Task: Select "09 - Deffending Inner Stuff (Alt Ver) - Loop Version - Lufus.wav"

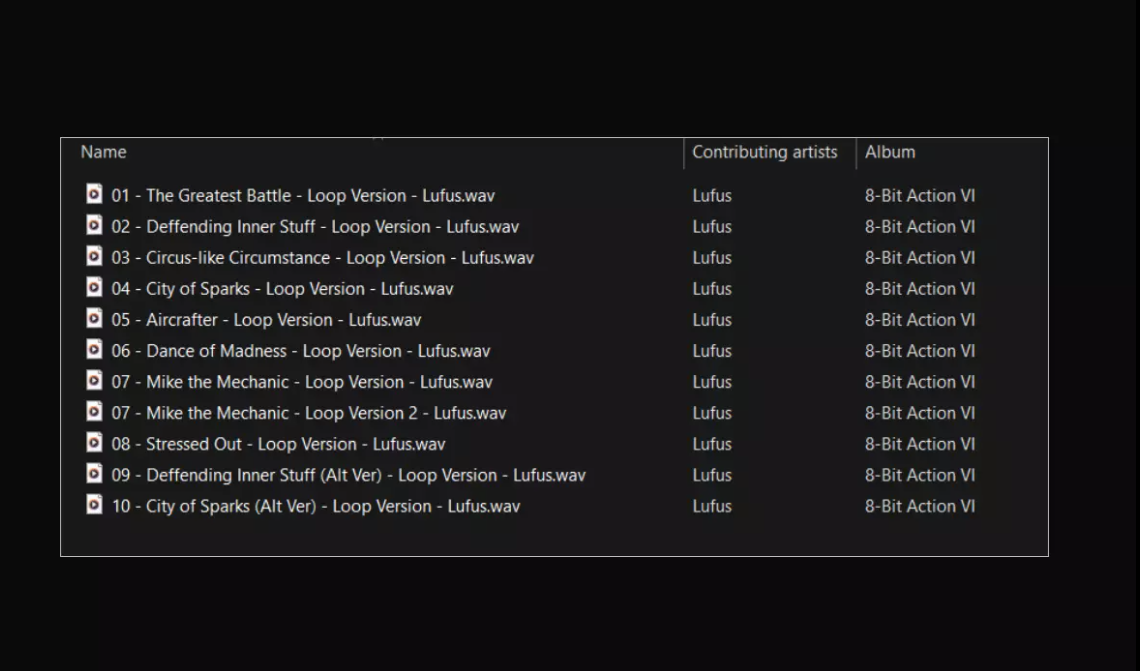Action: click(348, 475)
